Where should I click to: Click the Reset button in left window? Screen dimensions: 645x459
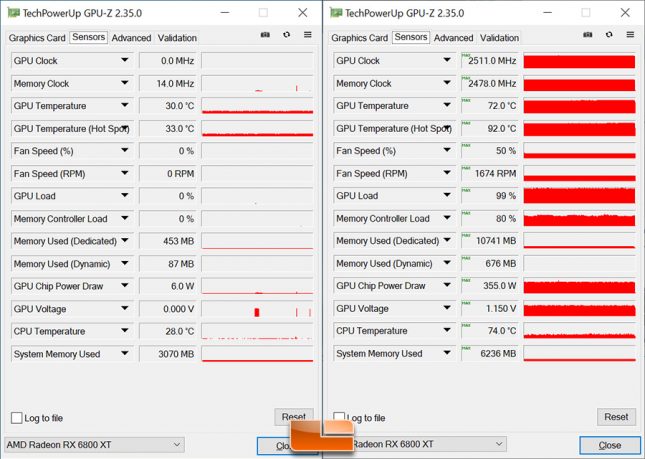(294, 417)
